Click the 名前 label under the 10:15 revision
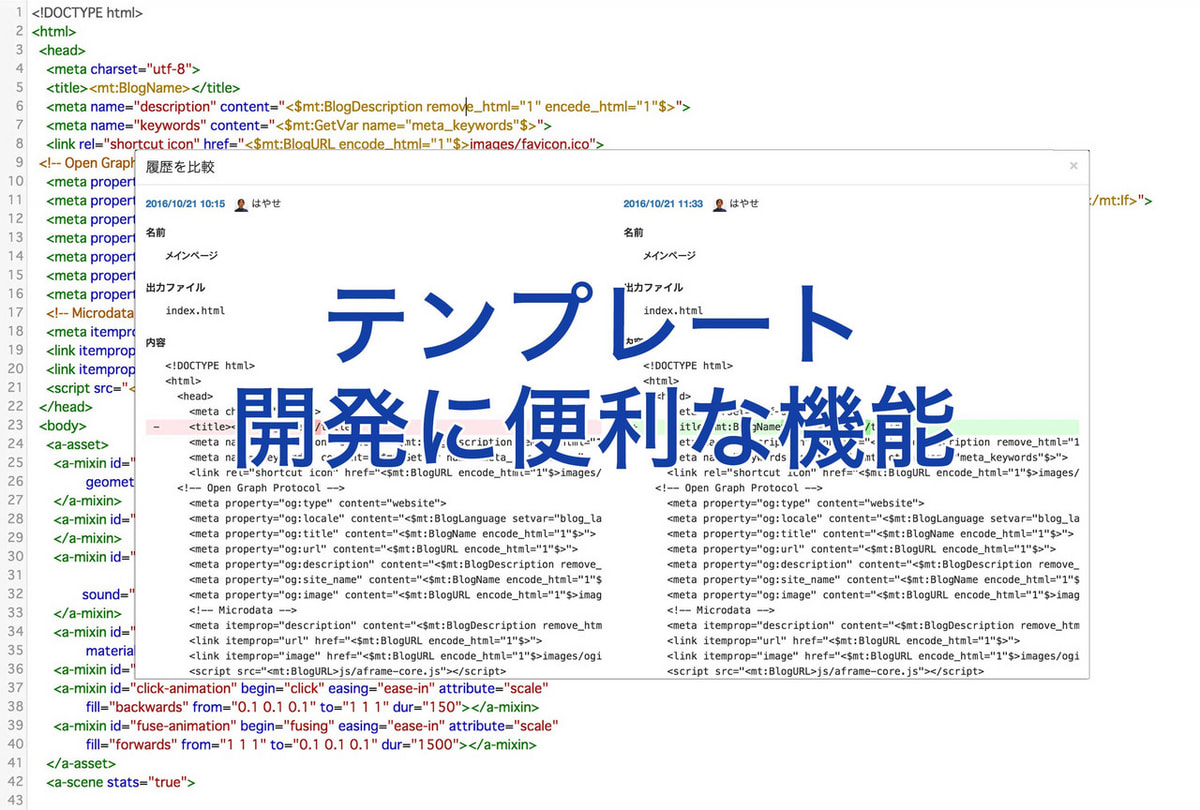Viewport: 1200px width, 810px height. coord(155,232)
